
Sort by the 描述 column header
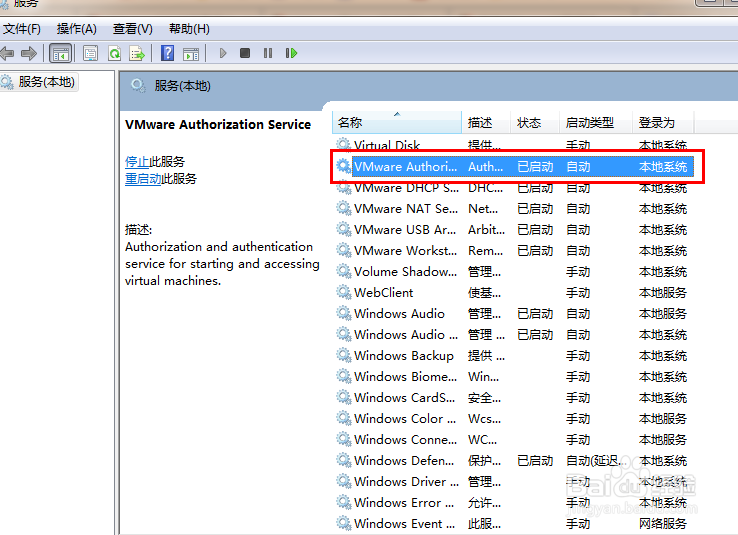(486, 123)
